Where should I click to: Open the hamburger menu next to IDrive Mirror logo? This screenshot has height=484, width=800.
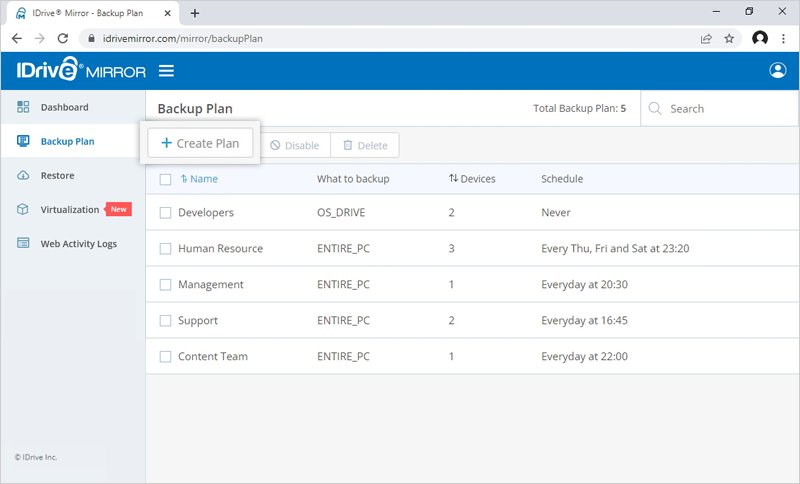[166, 71]
